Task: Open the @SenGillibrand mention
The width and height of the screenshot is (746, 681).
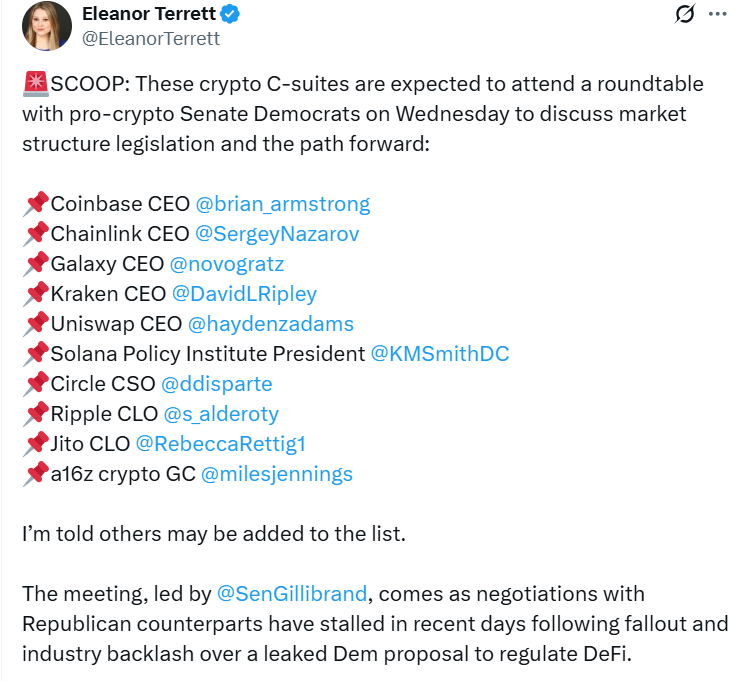Action: coord(293,594)
